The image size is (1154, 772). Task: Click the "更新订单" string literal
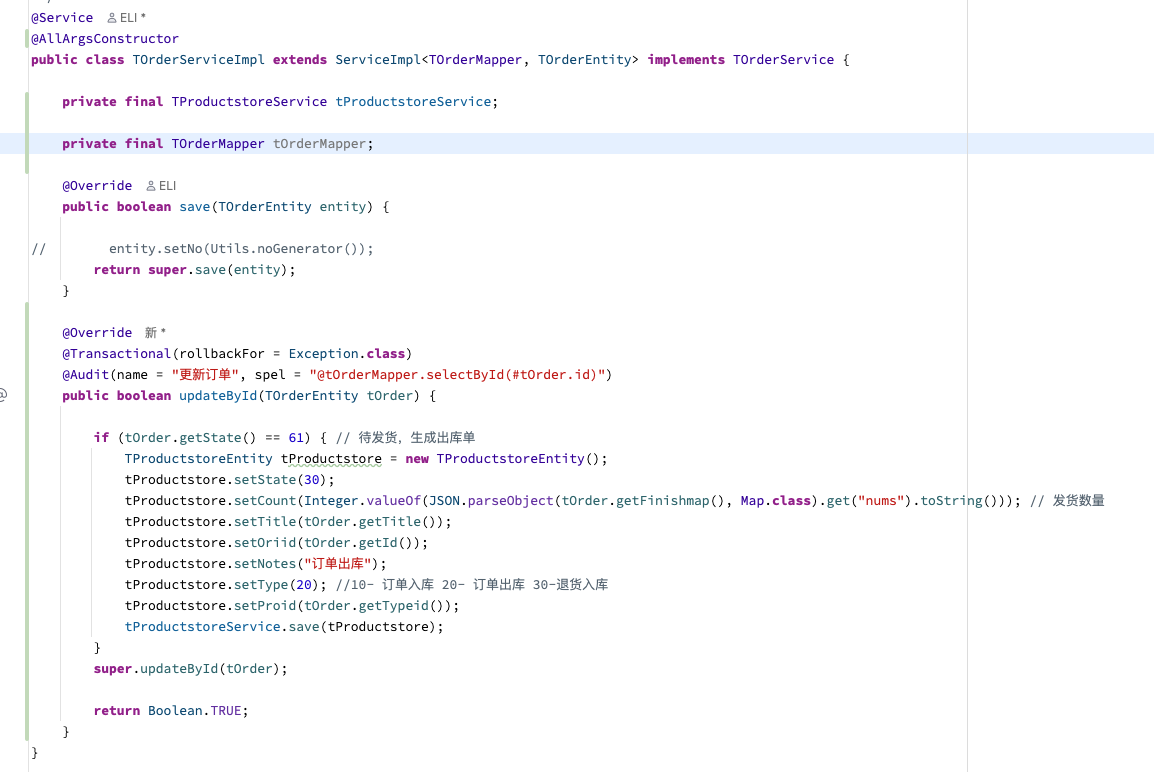(205, 375)
